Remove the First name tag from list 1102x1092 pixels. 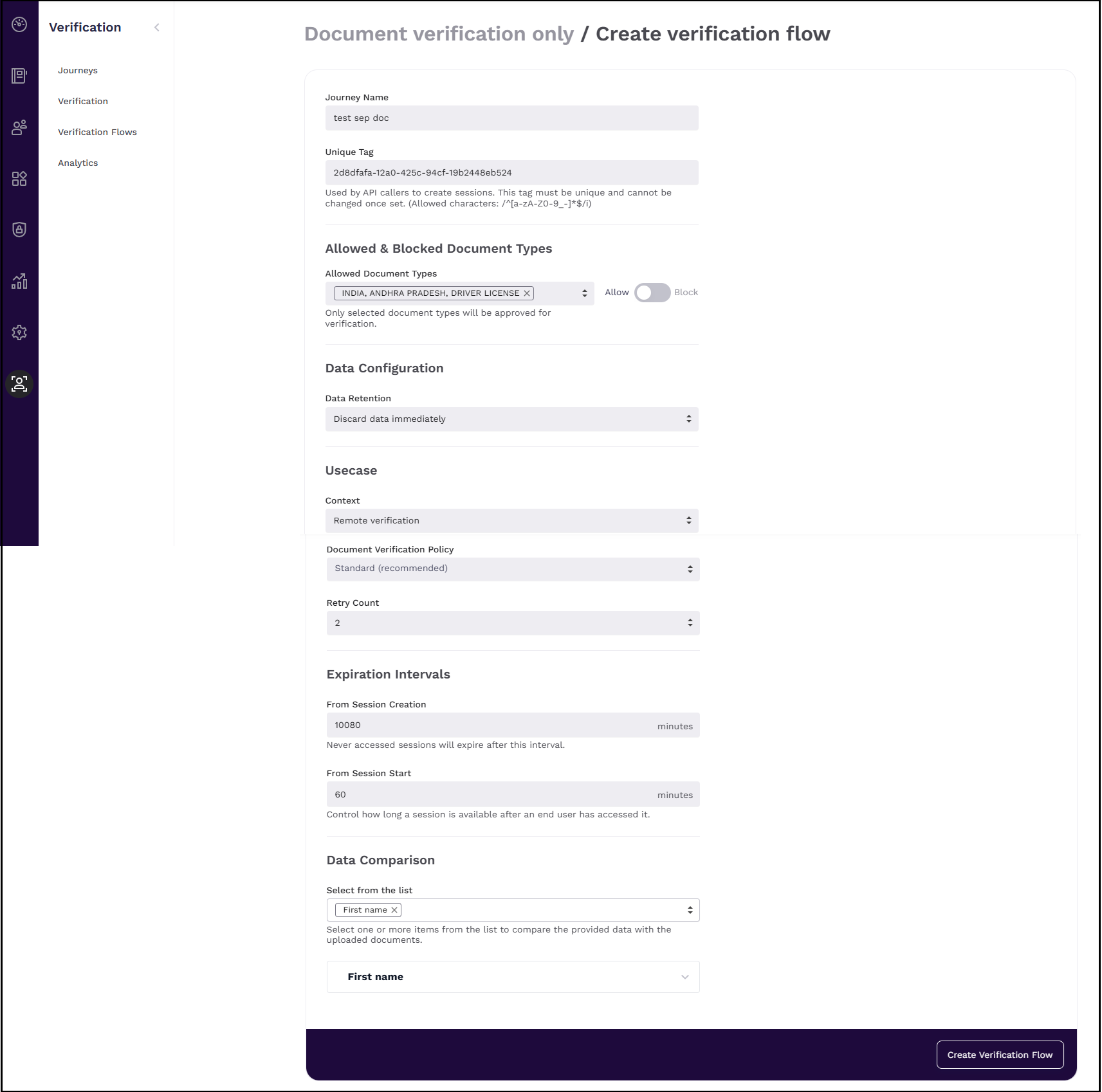tap(394, 910)
